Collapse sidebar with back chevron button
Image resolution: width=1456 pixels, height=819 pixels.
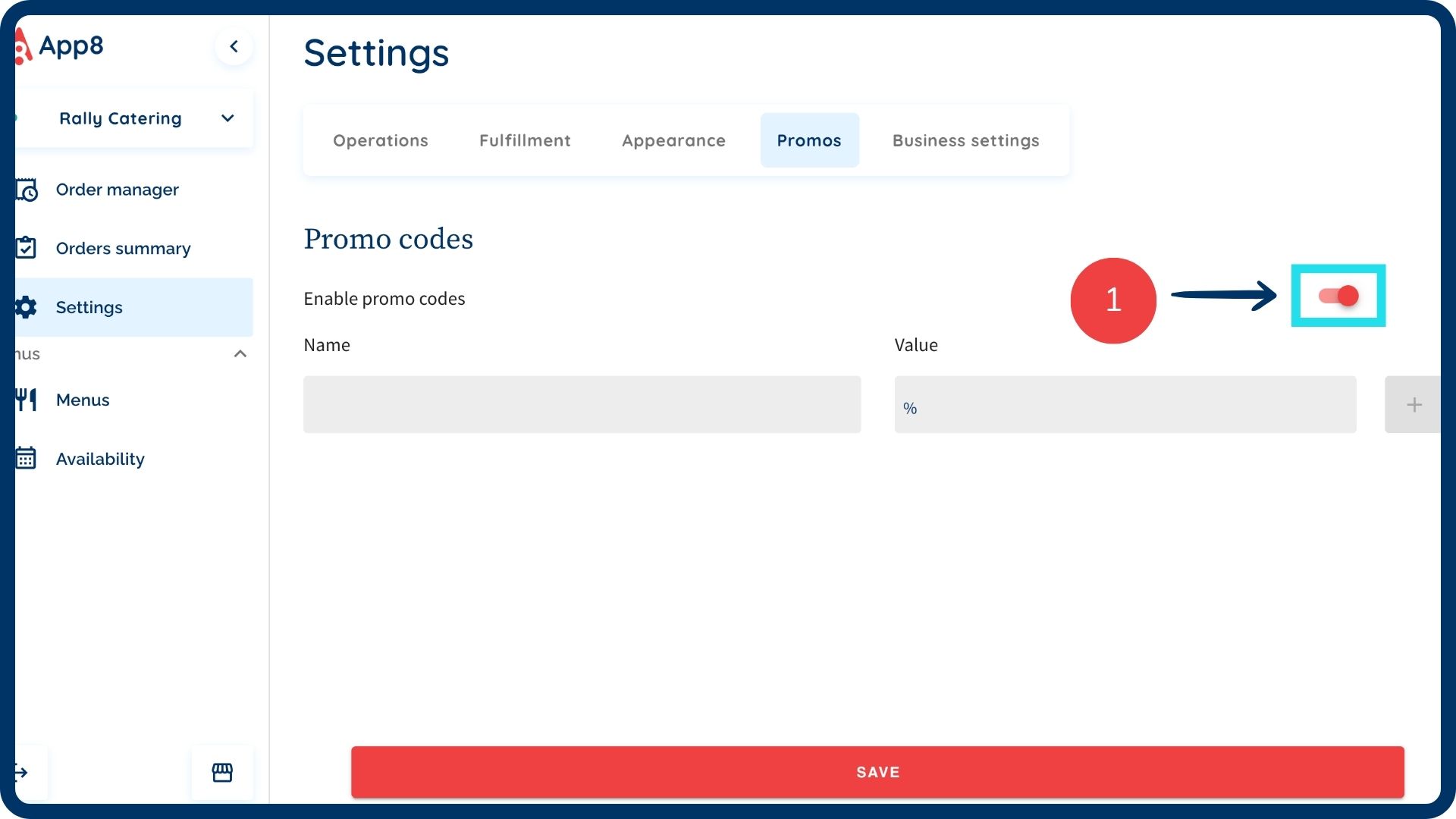point(234,46)
